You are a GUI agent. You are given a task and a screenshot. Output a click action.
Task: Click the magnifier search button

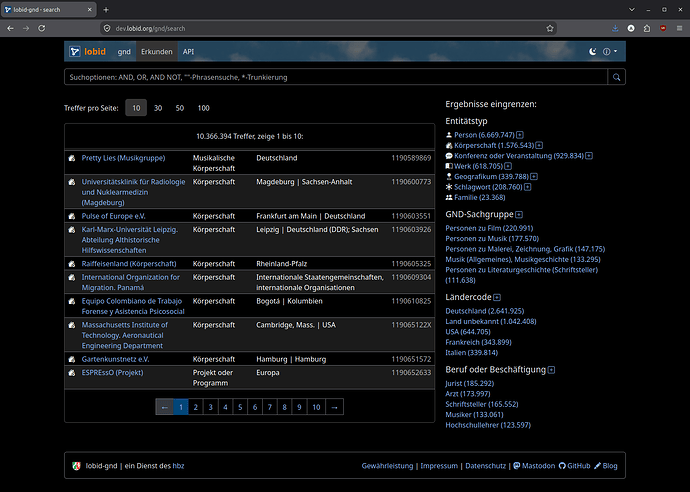(x=617, y=77)
